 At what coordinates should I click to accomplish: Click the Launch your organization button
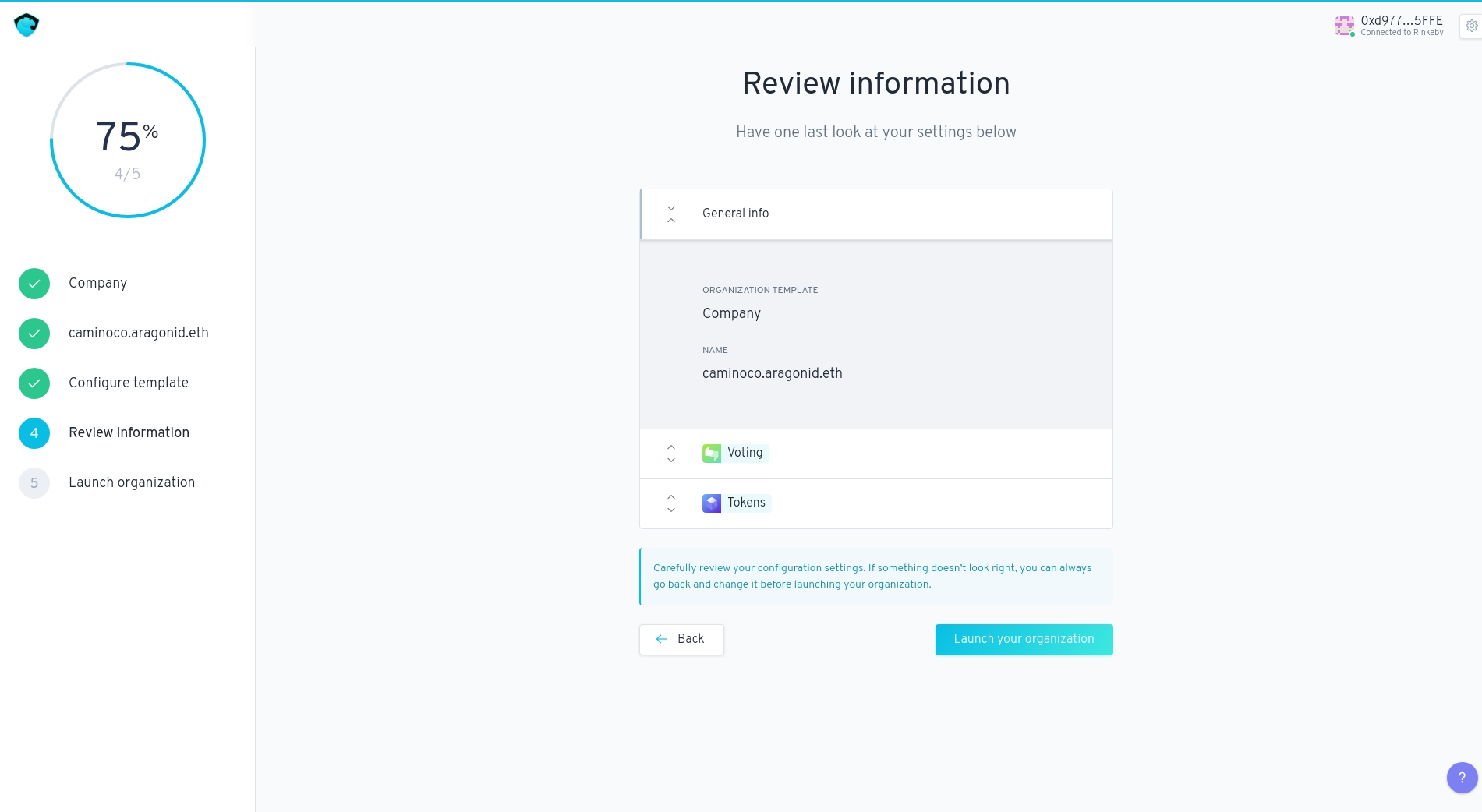click(1024, 639)
